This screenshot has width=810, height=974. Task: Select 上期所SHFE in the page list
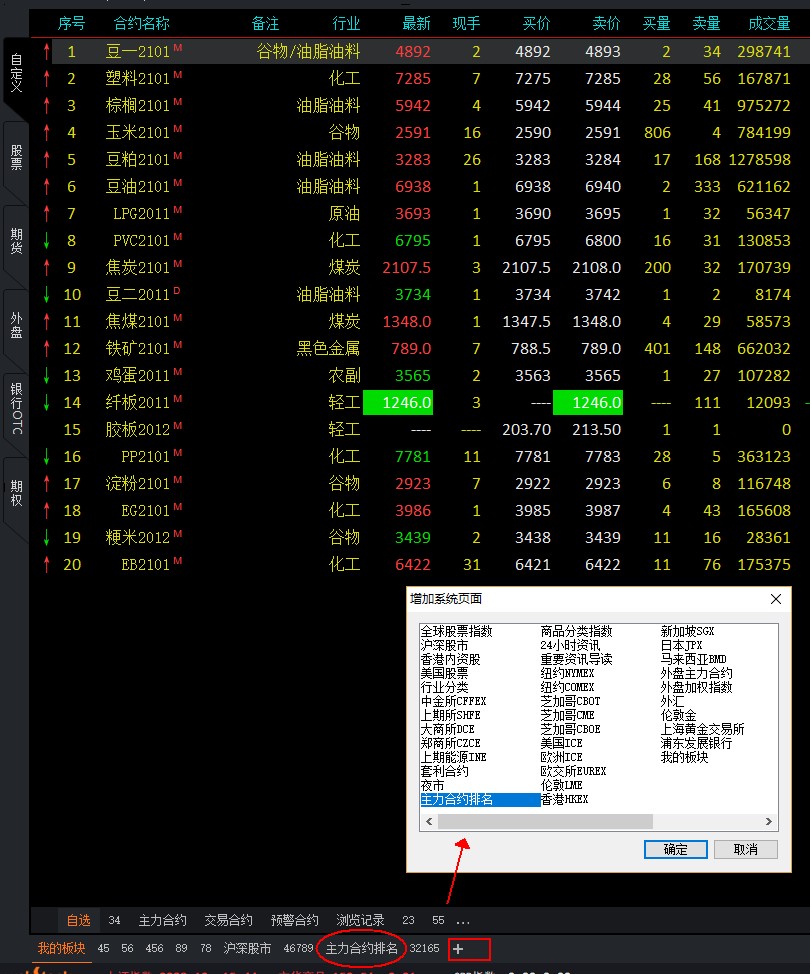click(453, 716)
